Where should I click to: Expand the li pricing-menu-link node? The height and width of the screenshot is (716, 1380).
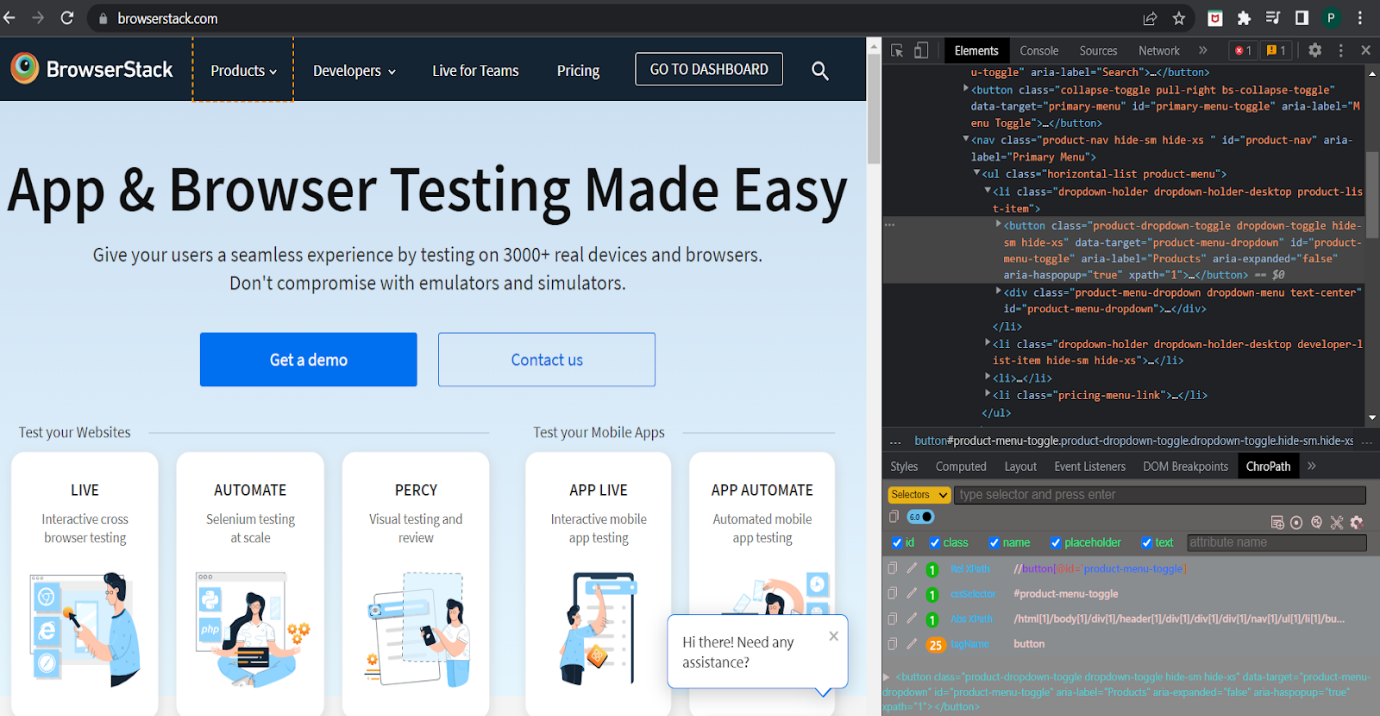tap(988, 395)
